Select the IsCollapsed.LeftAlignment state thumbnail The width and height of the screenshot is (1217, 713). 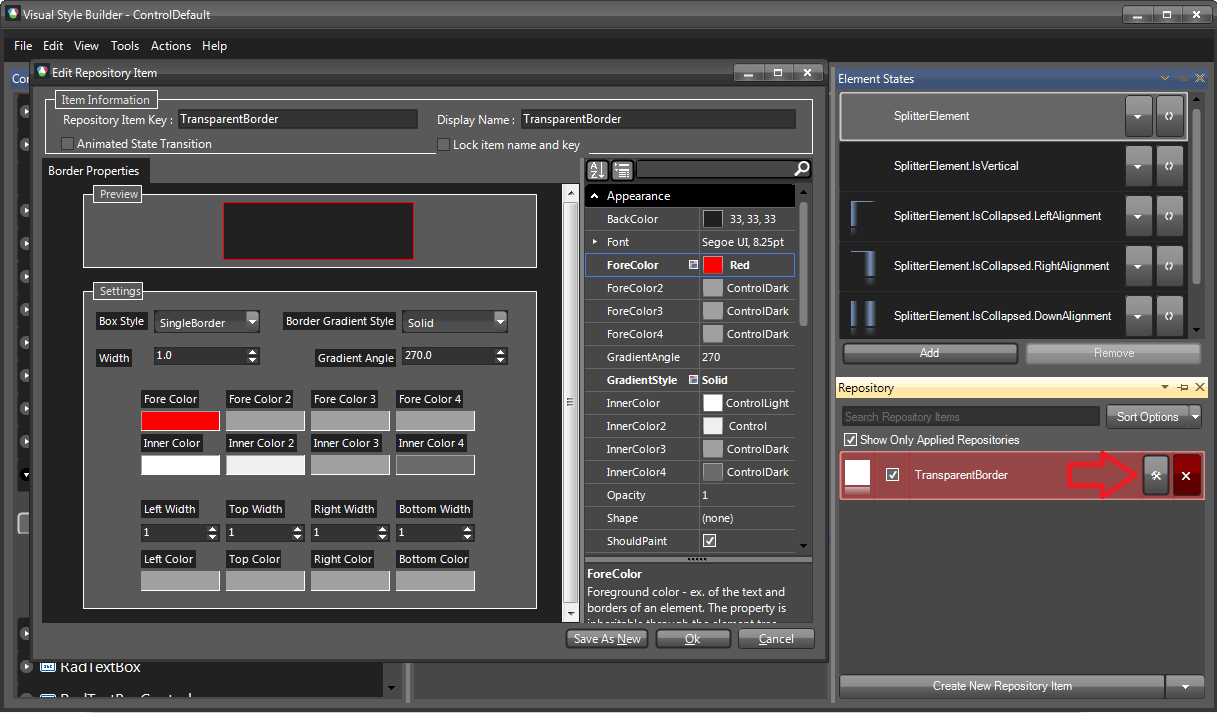pos(862,216)
